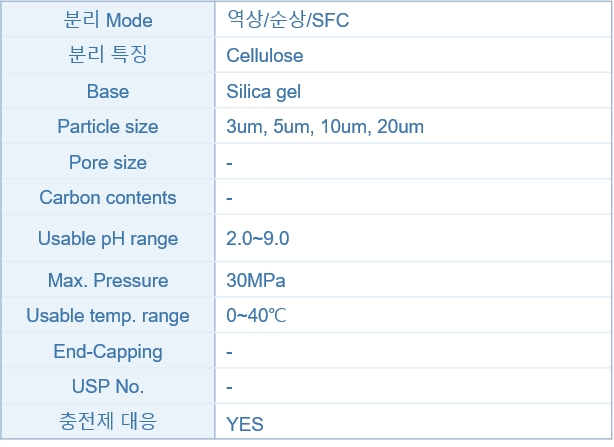The width and height of the screenshot is (614, 447).
Task: Select the 역상/순상/SFC value cell
Action: 288,19
